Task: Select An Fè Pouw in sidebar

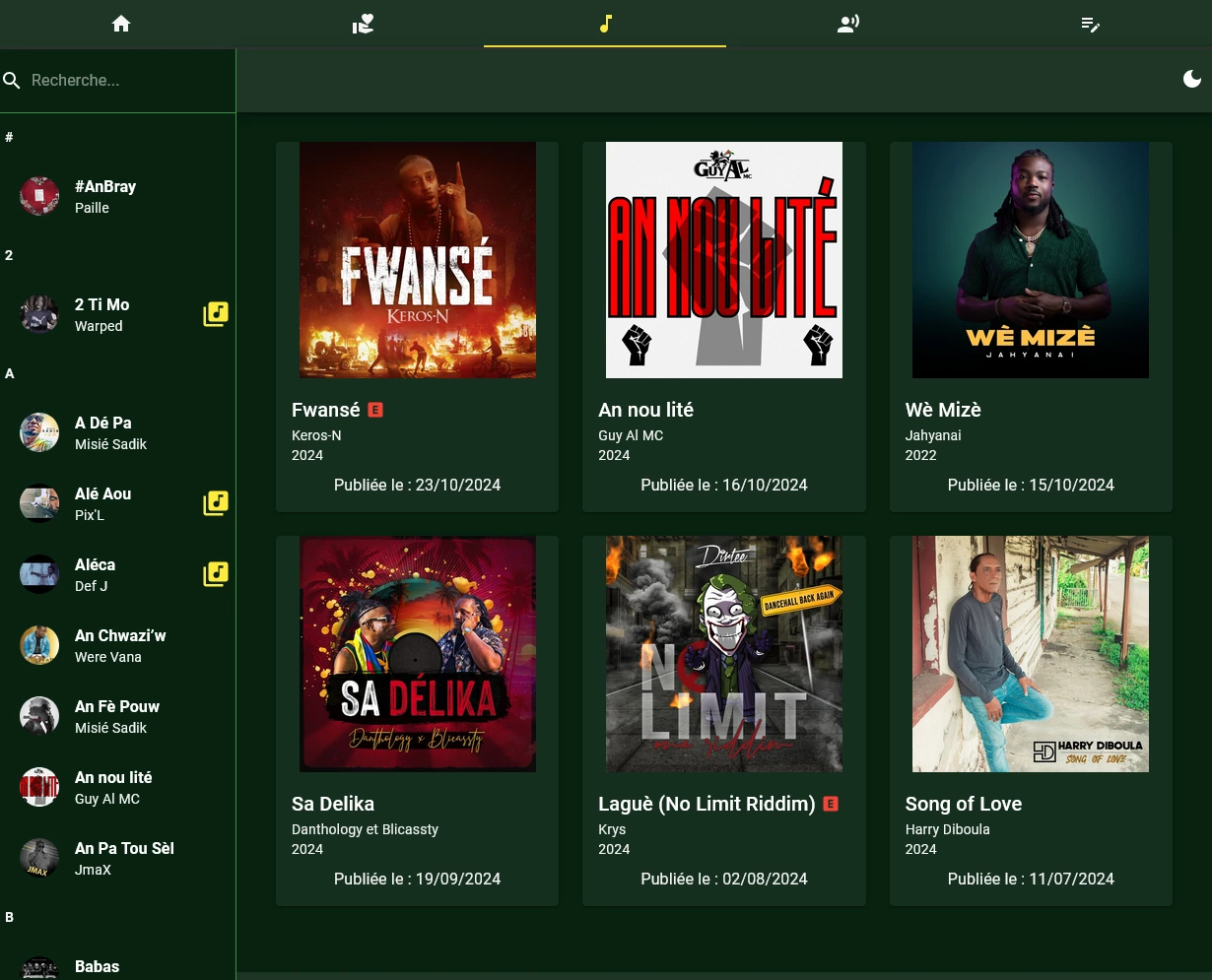Action: 117,716
